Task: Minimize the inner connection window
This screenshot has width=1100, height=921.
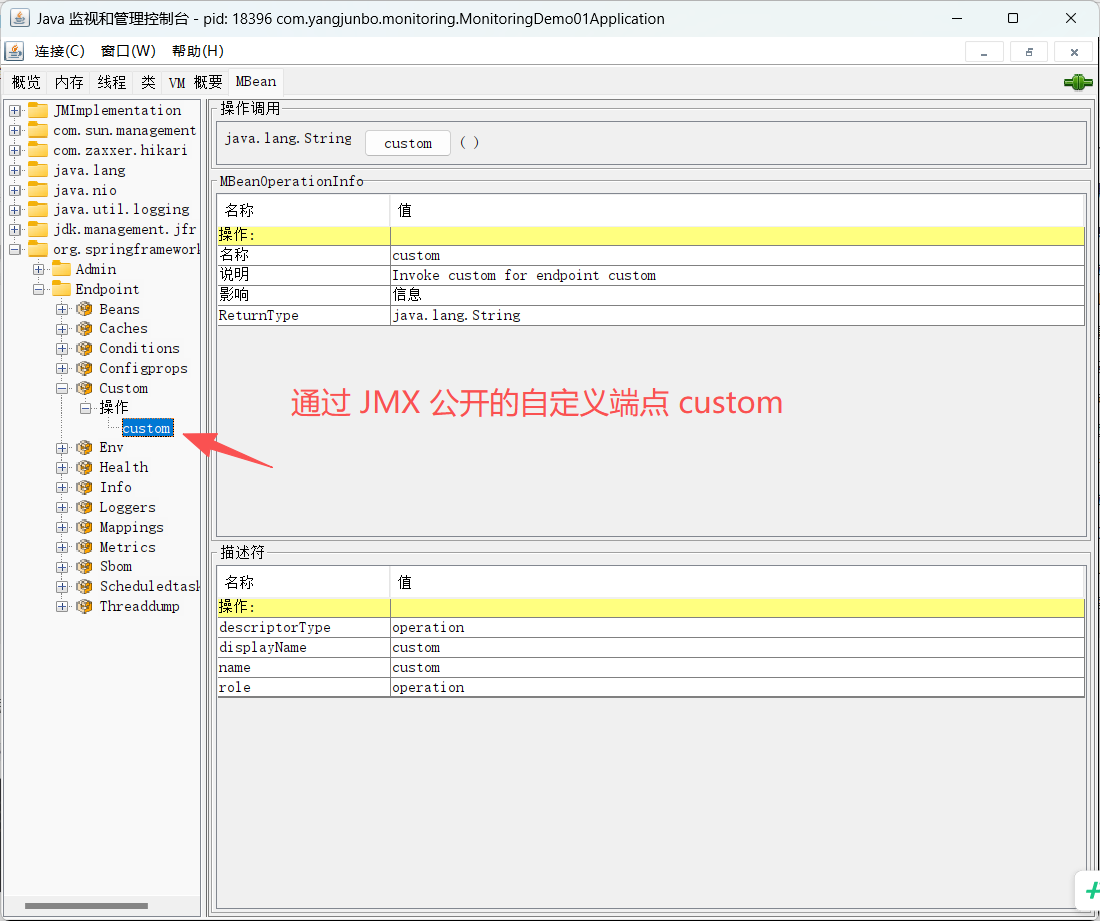Action: coord(984,52)
